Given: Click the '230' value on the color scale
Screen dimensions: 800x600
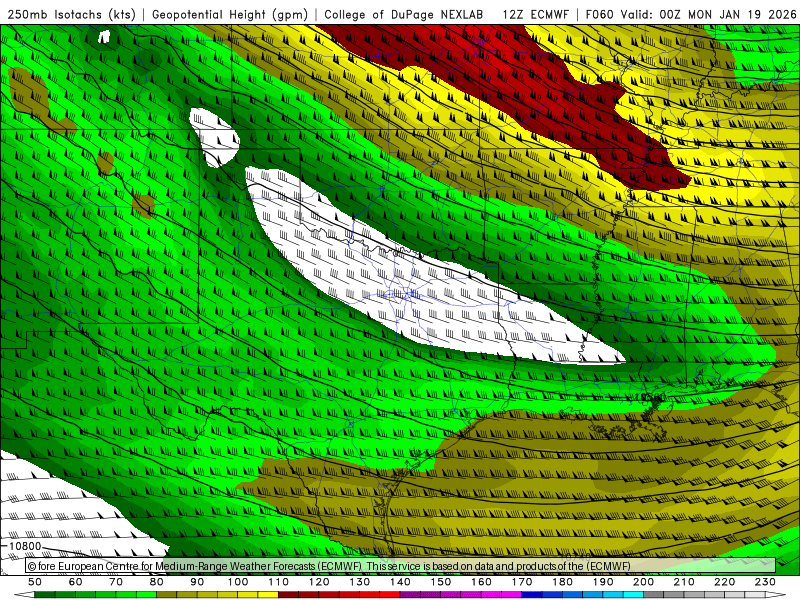Looking at the screenshot, I should [x=765, y=582].
